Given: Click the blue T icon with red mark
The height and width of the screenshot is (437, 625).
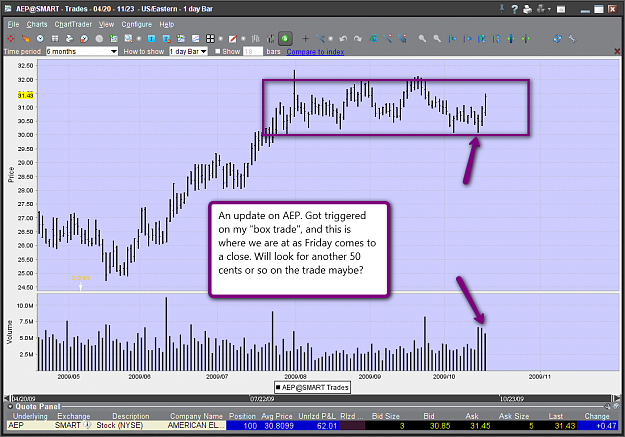Looking at the screenshot, I should (x=167, y=39).
